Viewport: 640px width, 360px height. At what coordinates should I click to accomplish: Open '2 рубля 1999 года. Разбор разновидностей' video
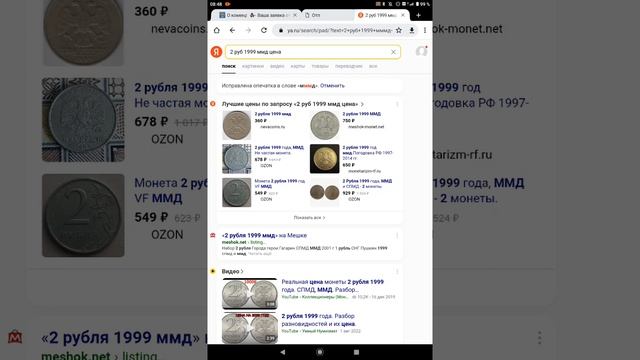click(x=318, y=320)
